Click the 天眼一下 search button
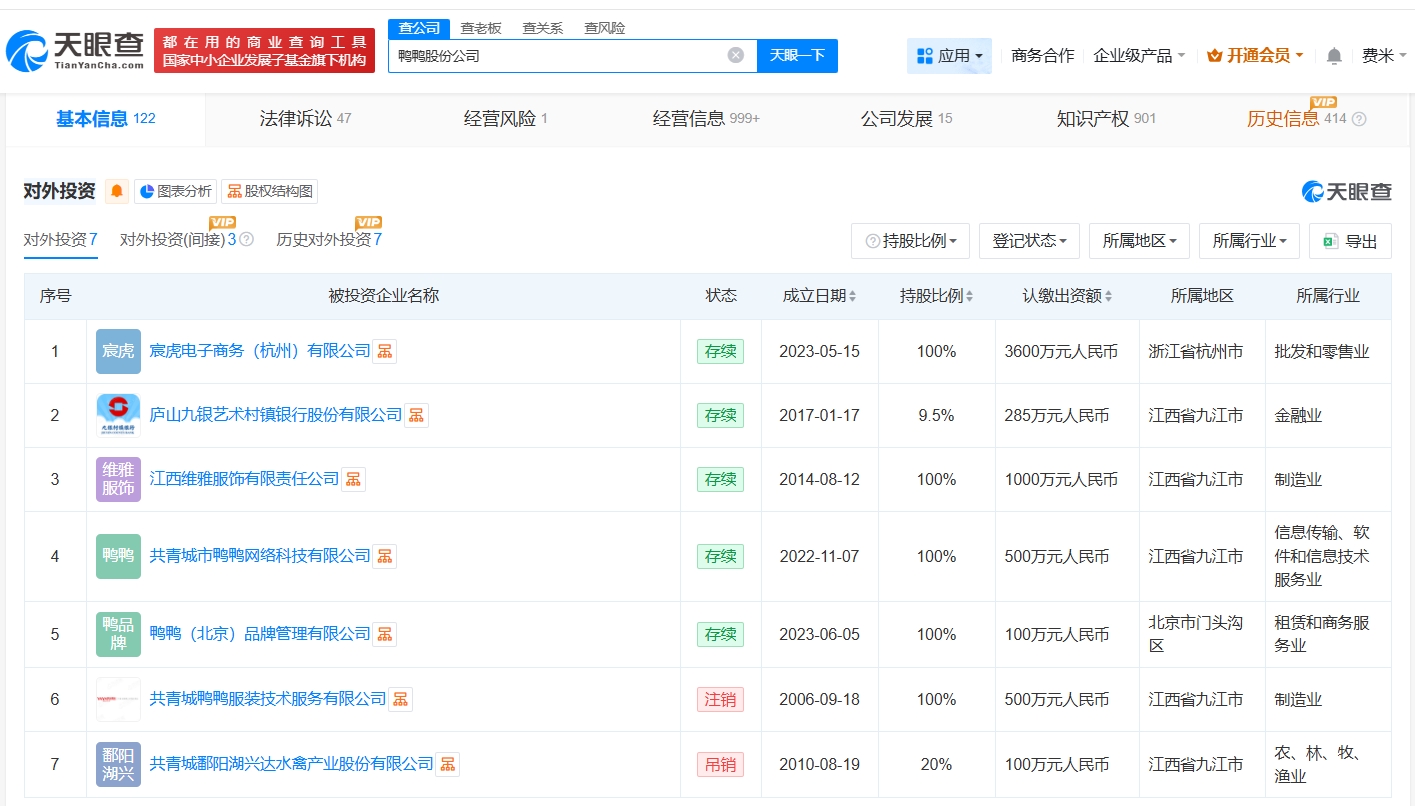 tap(797, 56)
